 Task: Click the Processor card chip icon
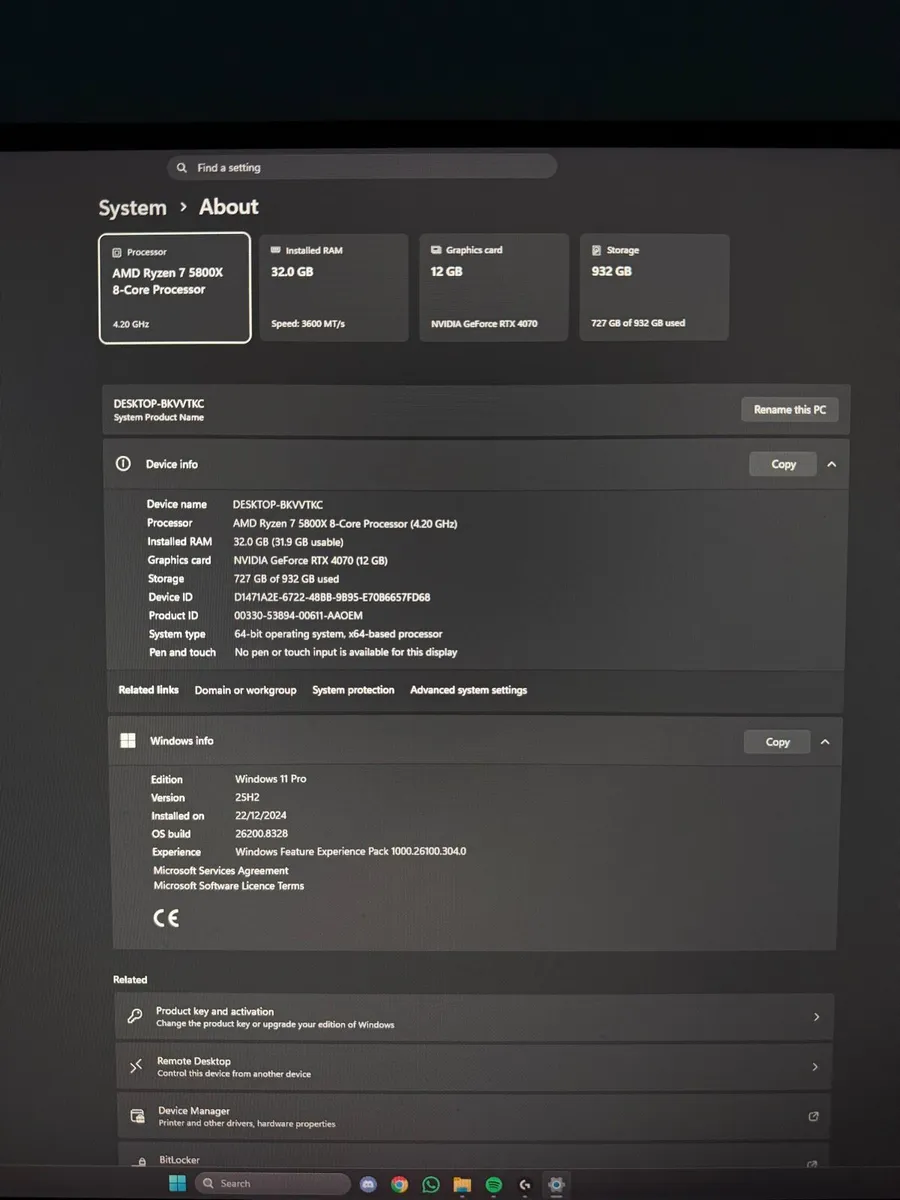117,252
